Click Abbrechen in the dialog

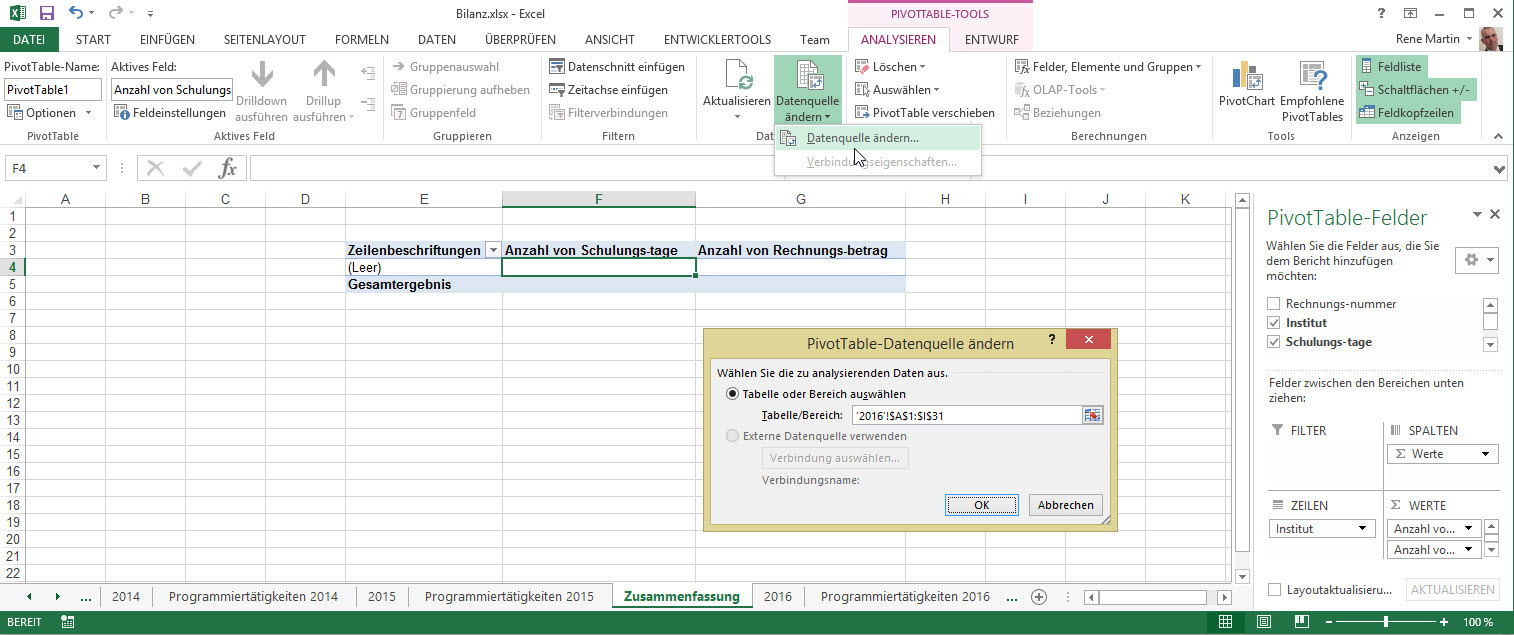[1066, 505]
